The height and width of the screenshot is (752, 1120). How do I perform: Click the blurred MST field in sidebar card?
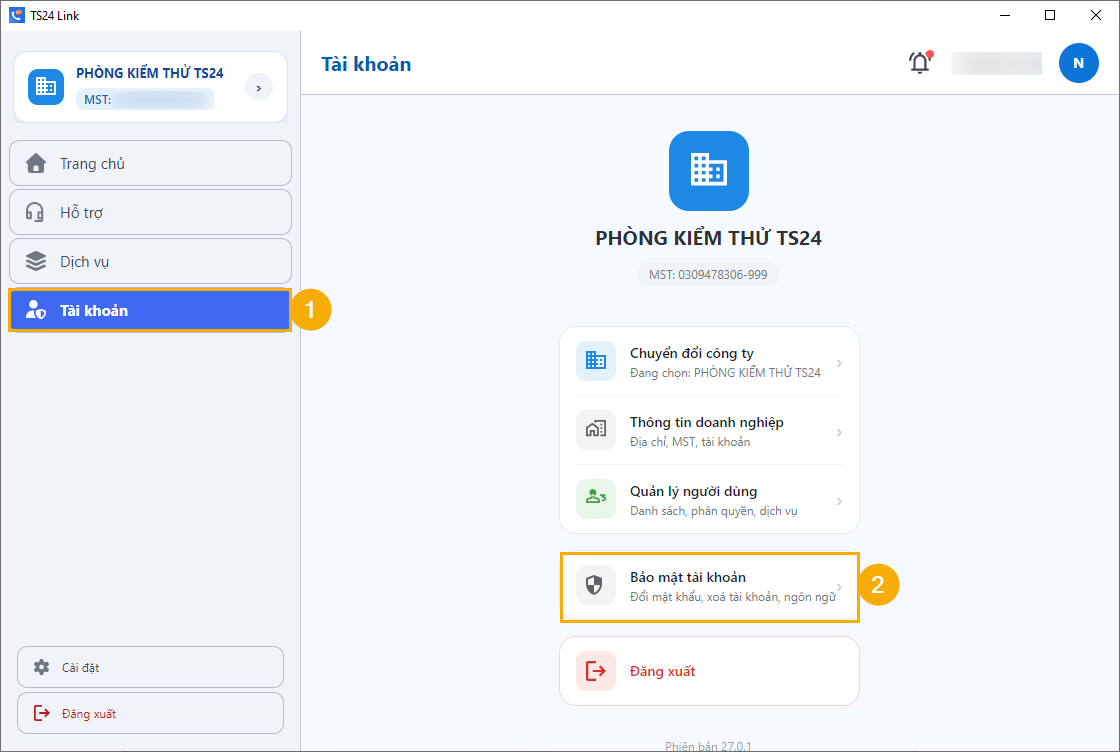pyautogui.click(x=146, y=99)
